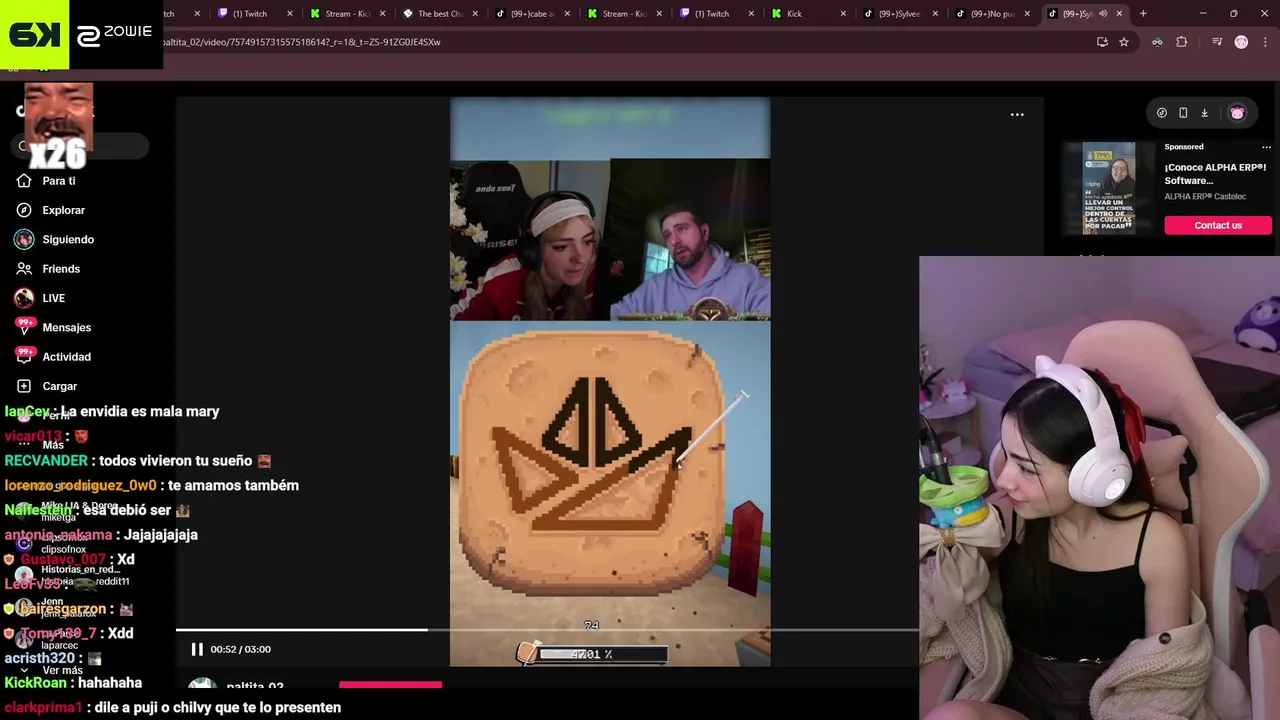Open a new browser tab
This screenshot has width=1280, height=720.
[x=1143, y=14]
